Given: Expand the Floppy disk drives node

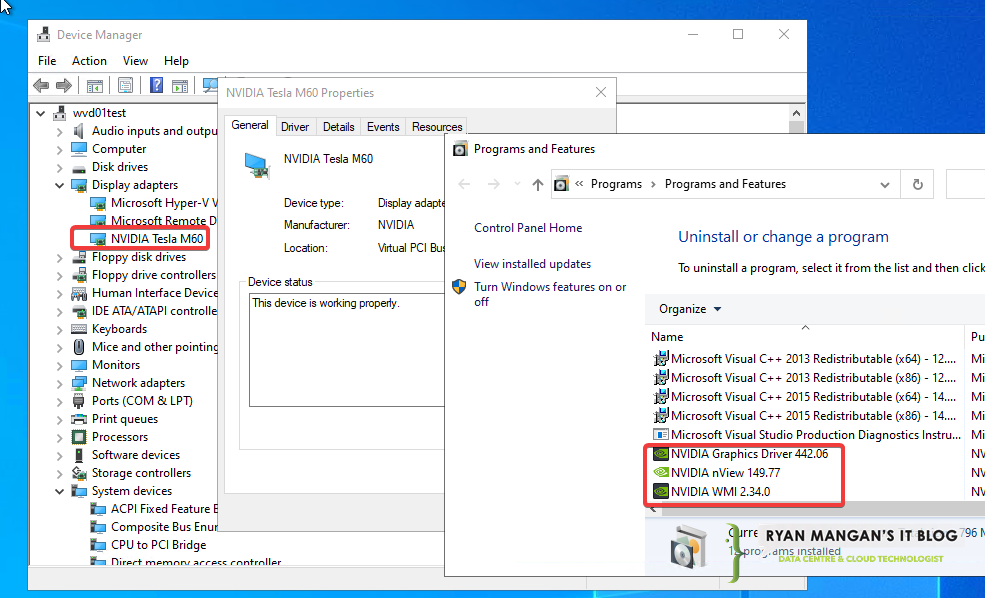Looking at the screenshot, I should coord(60,258).
